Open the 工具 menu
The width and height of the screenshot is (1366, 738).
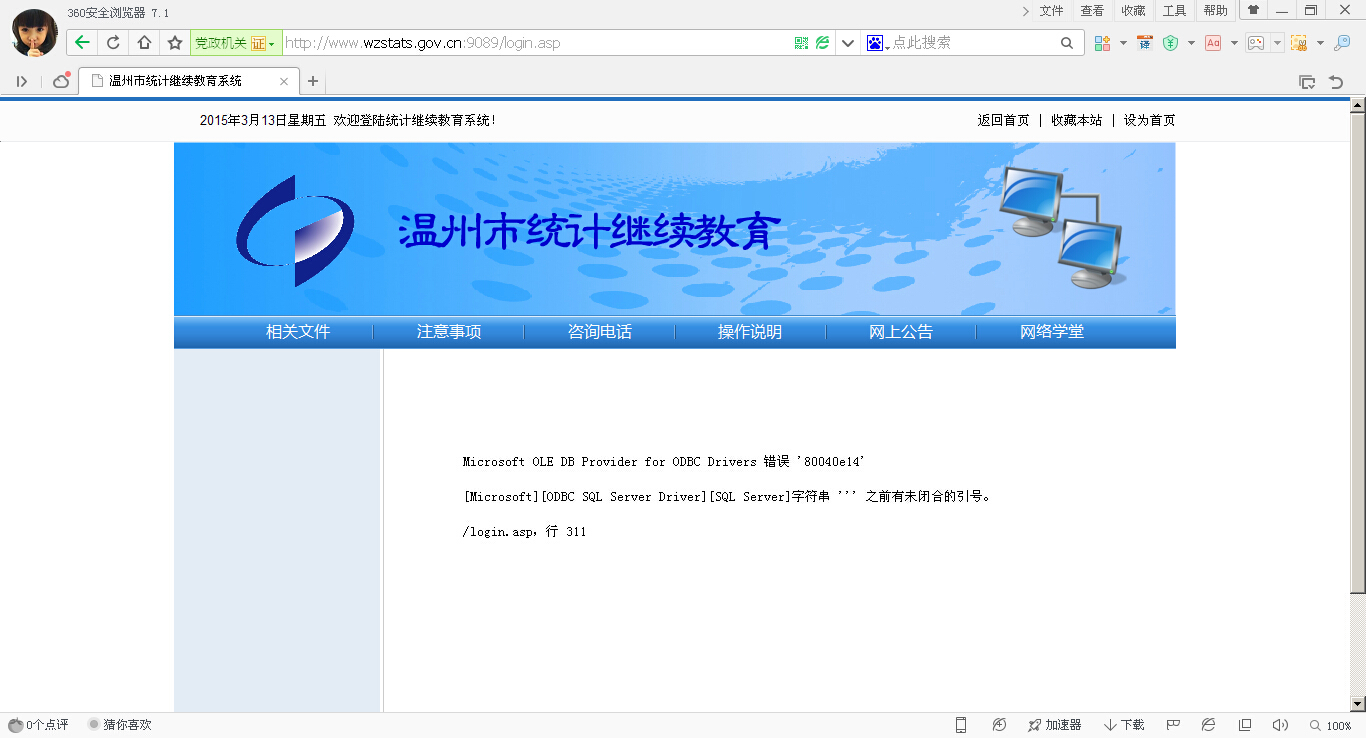click(1174, 11)
